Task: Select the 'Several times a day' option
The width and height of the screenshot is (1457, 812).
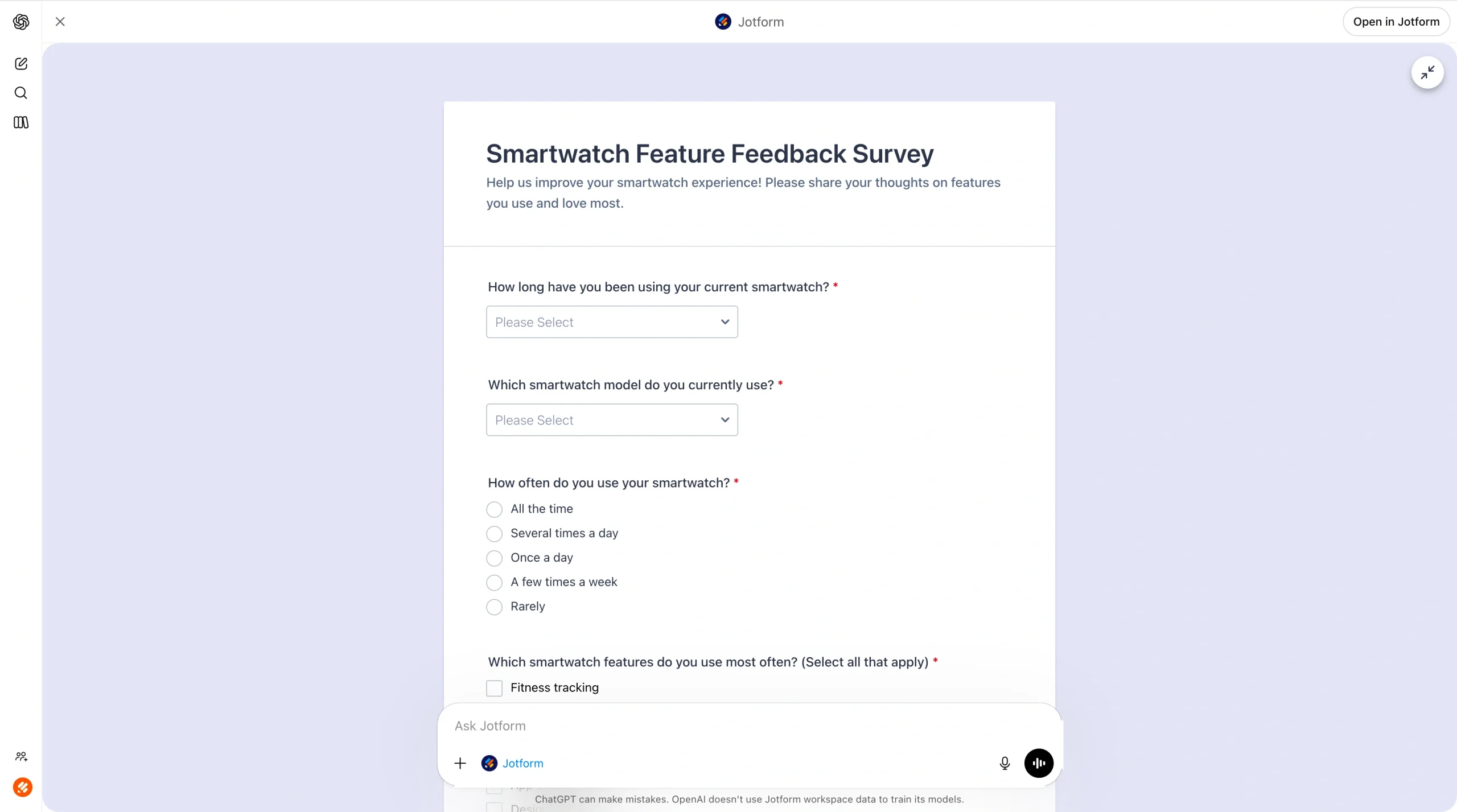Action: 493,533
